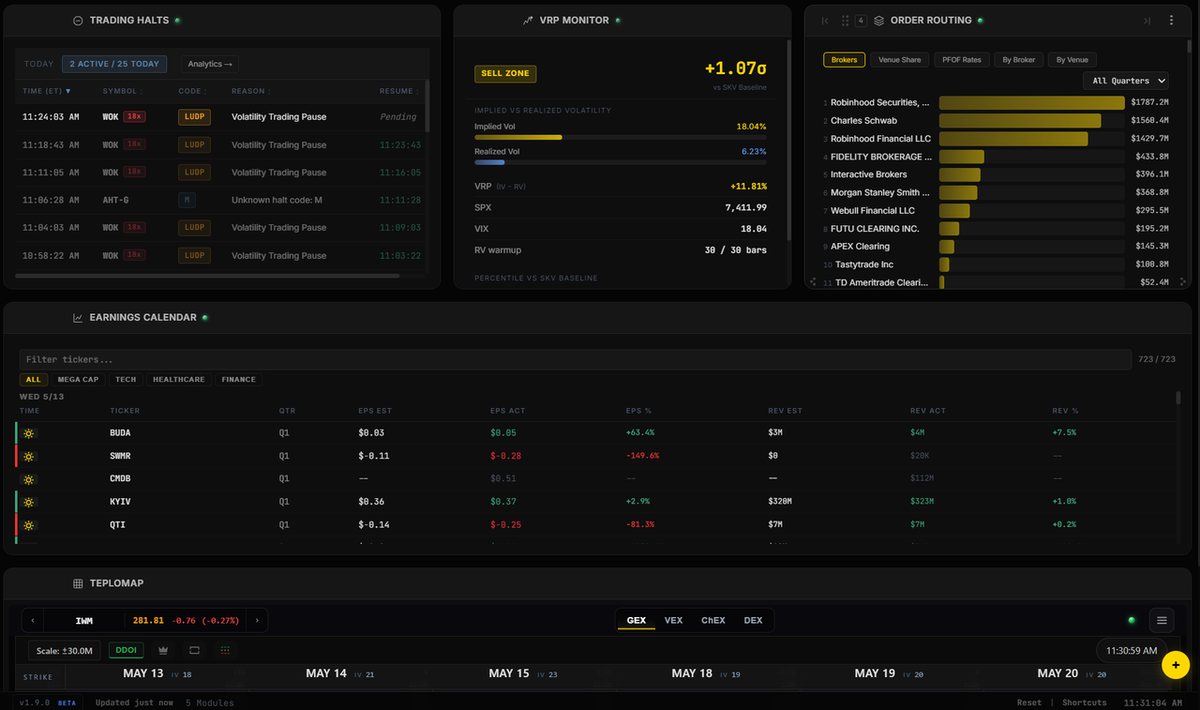
Task: Switch to the By Broker tab
Action: coord(1018,60)
